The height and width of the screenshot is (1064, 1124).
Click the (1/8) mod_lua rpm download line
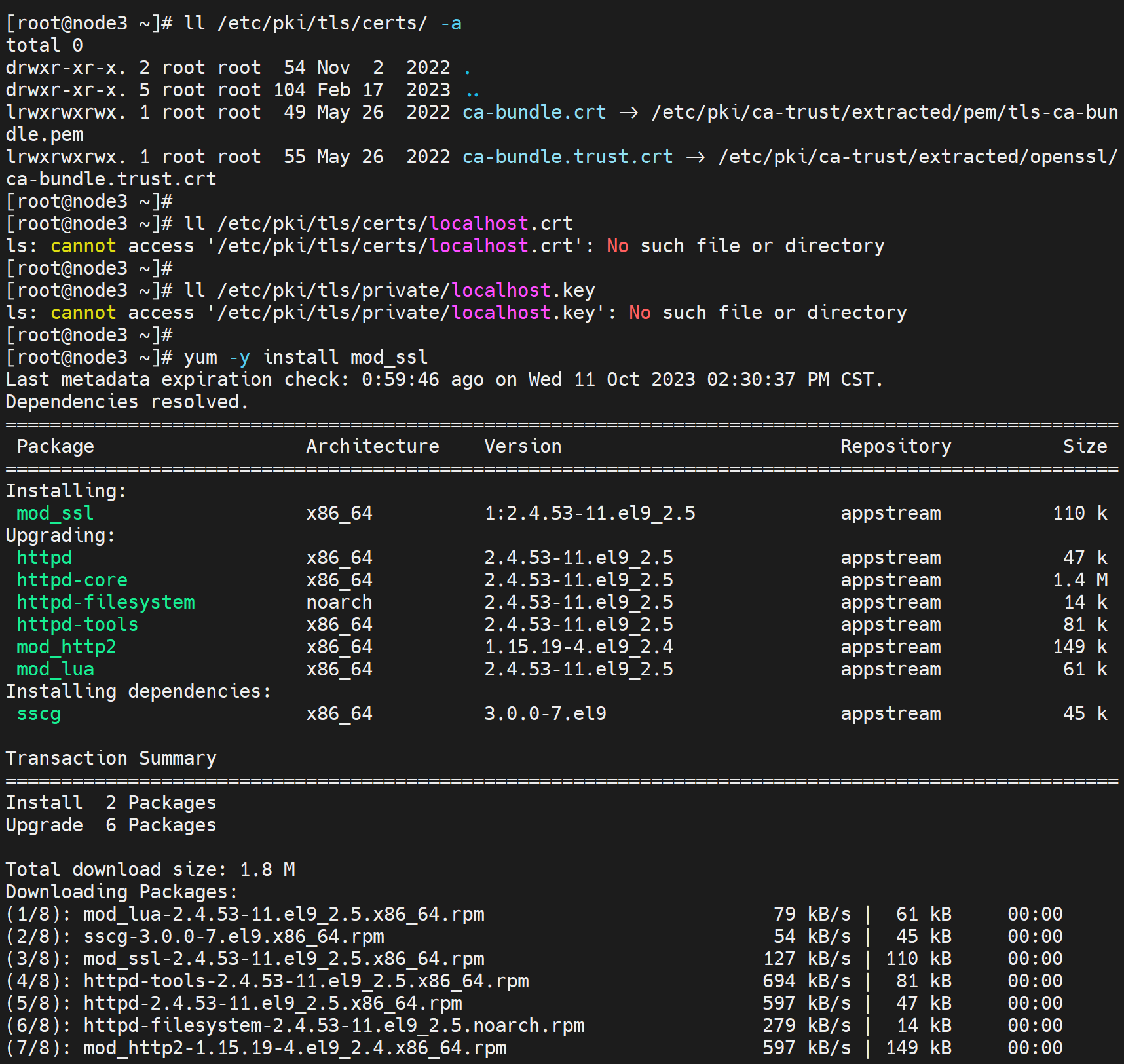(245, 914)
